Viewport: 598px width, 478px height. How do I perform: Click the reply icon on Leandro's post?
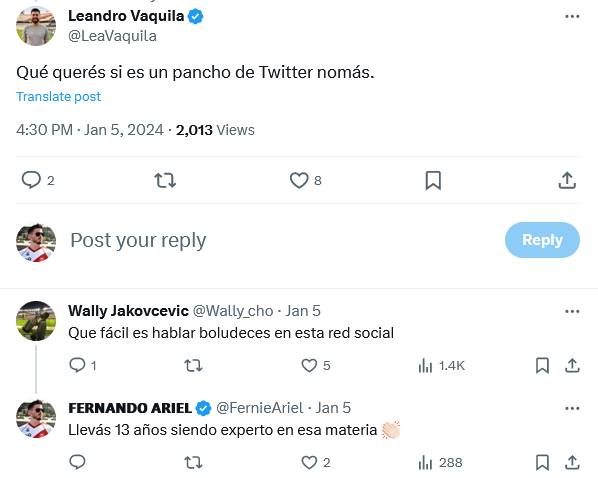[x=31, y=180]
